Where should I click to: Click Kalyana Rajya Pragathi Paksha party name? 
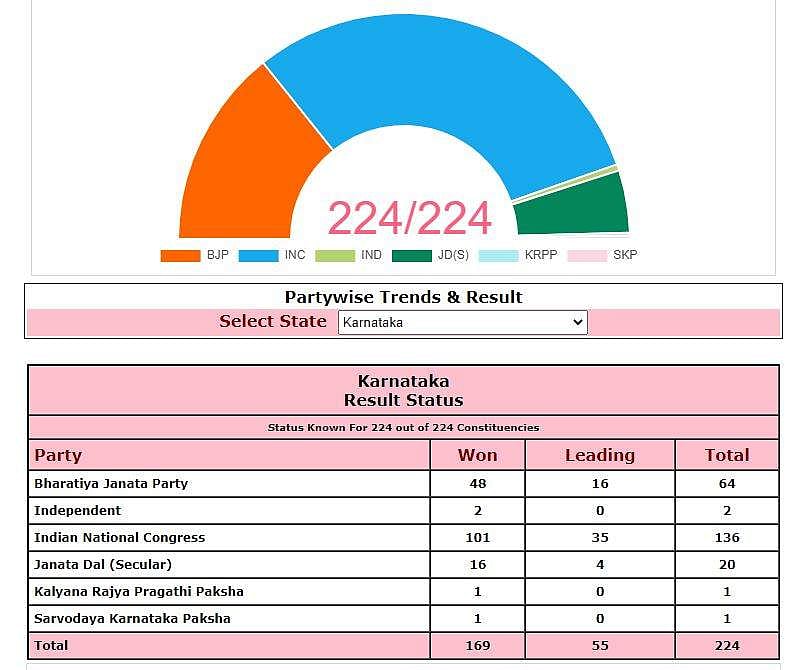tap(139, 591)
